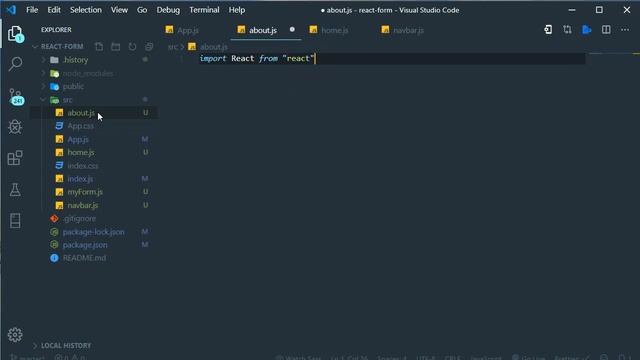Expand the node_modules folder
This screenshot has width=640, height=360.
tap(43, 73)
